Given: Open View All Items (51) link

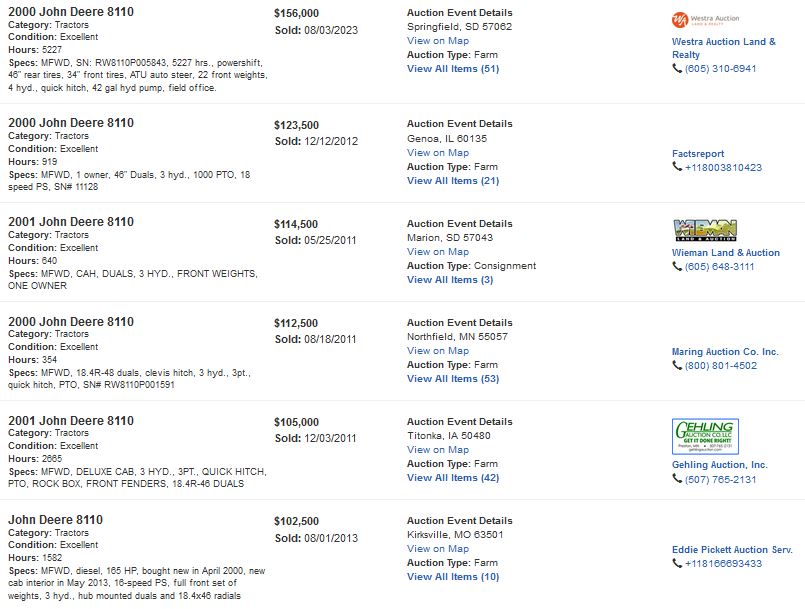Looking at the screenshot, I should [453, 69].
